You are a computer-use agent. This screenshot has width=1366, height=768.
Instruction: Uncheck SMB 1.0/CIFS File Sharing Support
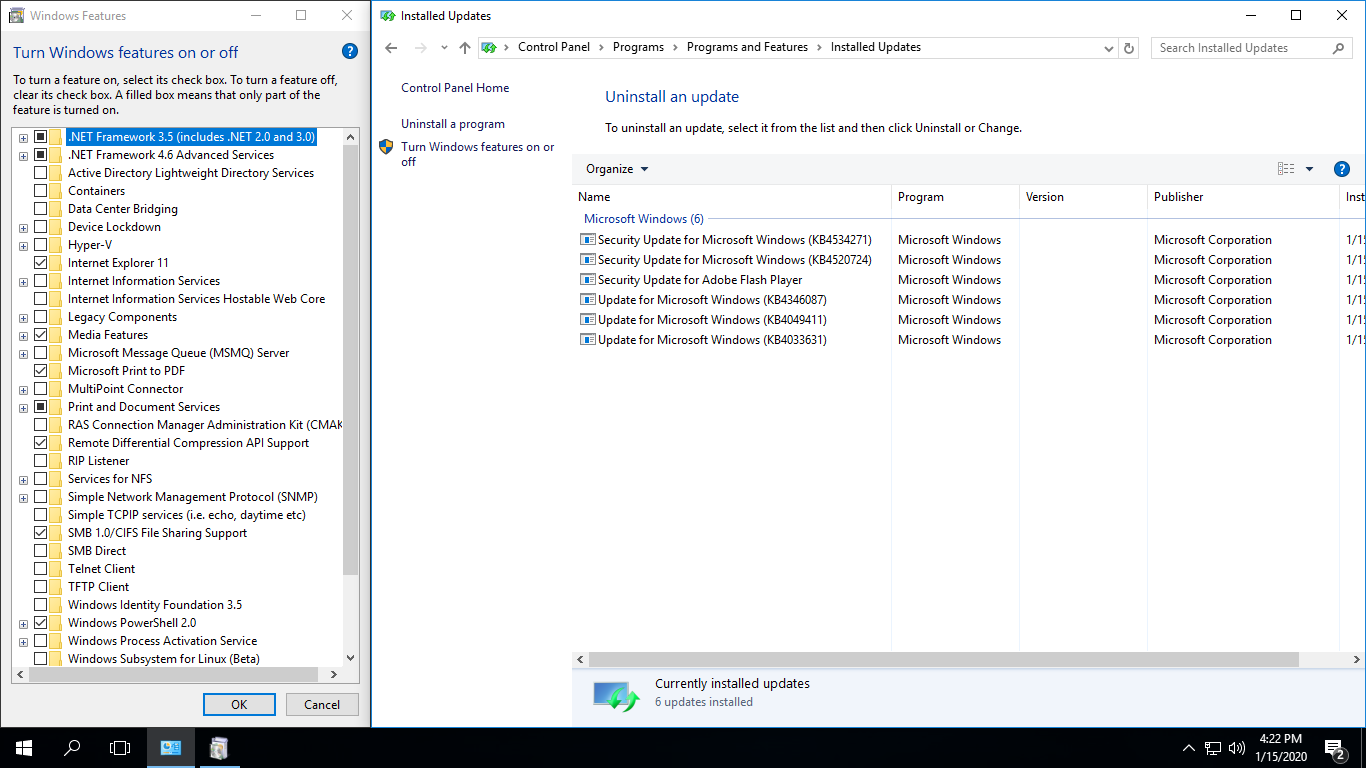[x=41, y=533]
